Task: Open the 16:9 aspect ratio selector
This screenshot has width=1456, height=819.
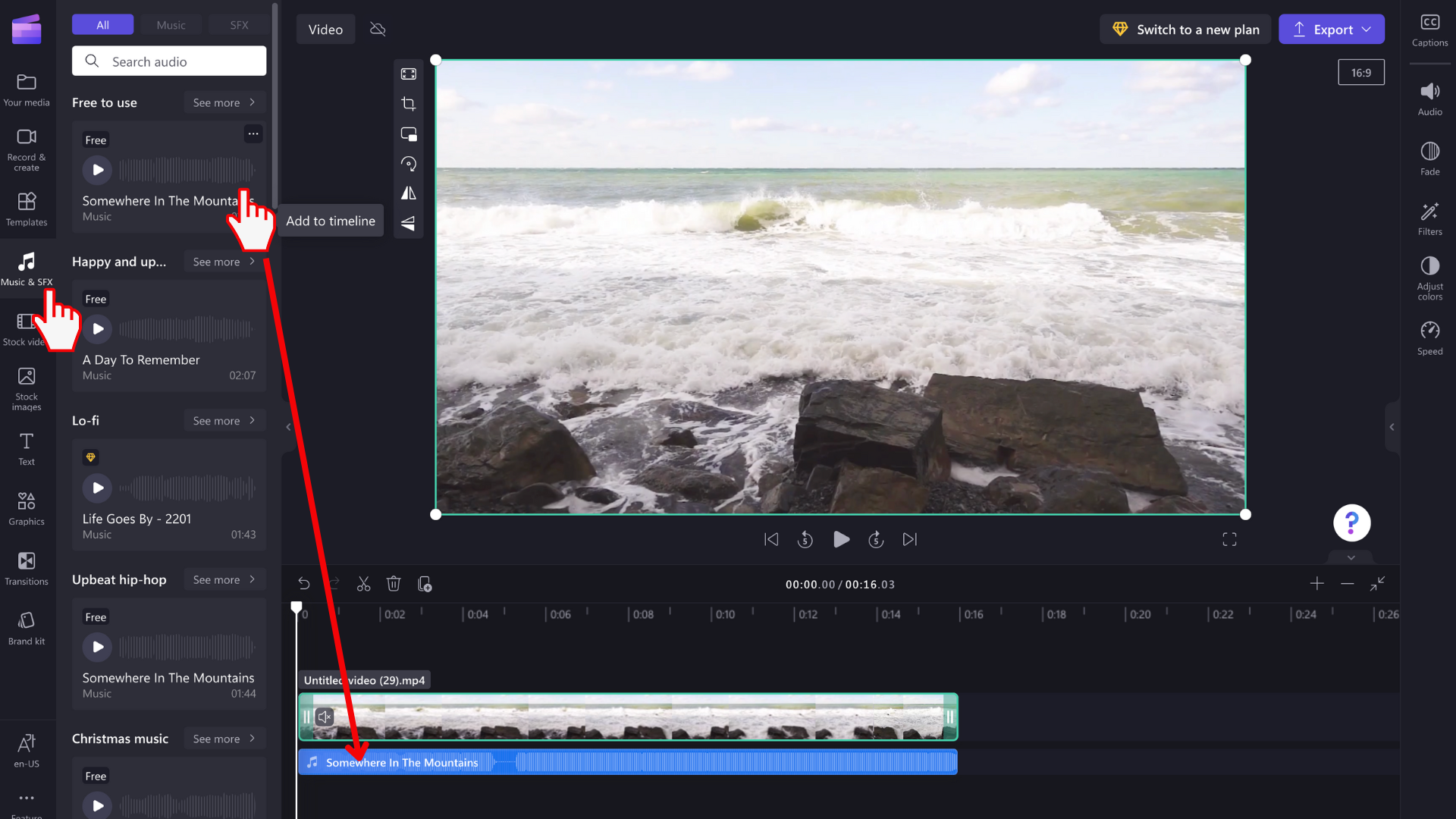Action: coord(1361,73)
